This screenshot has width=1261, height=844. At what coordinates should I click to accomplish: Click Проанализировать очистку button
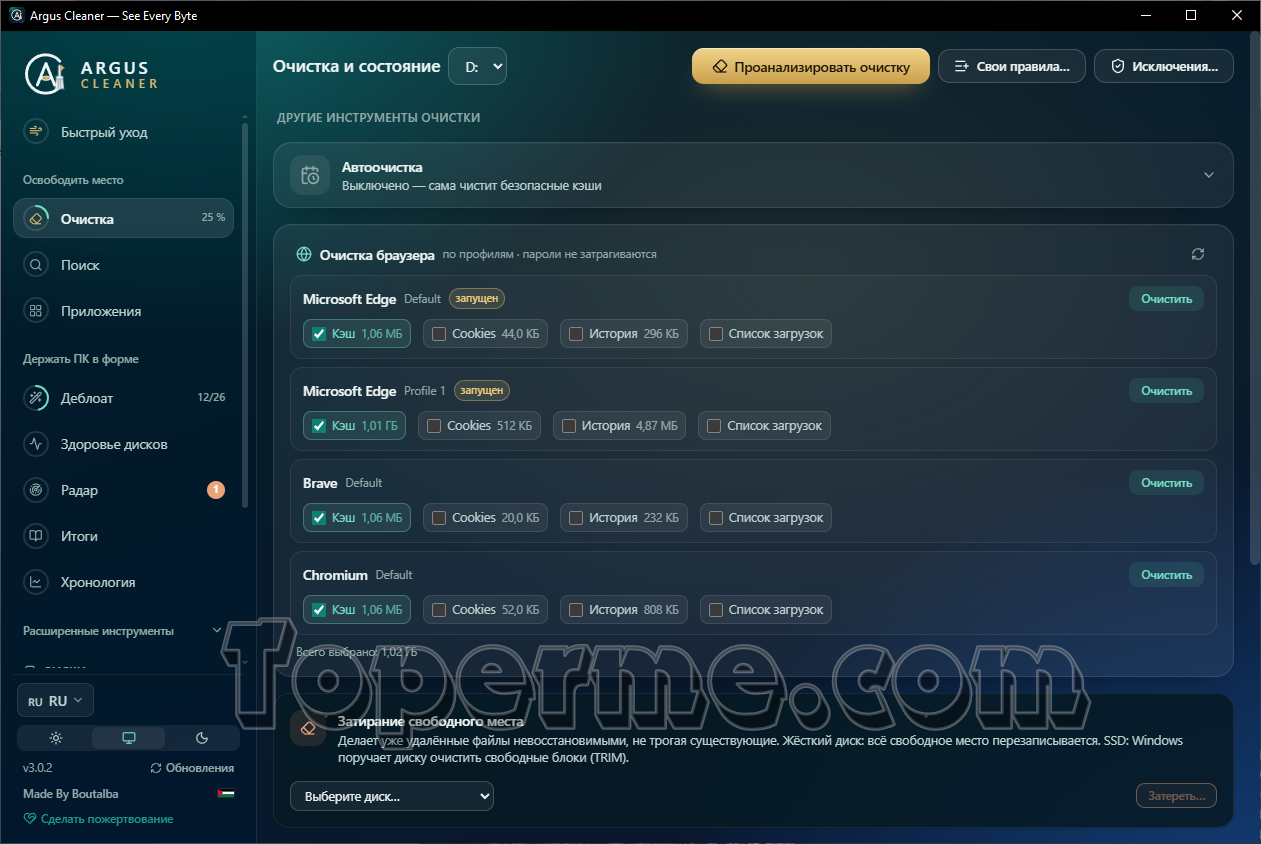(811, 66)
